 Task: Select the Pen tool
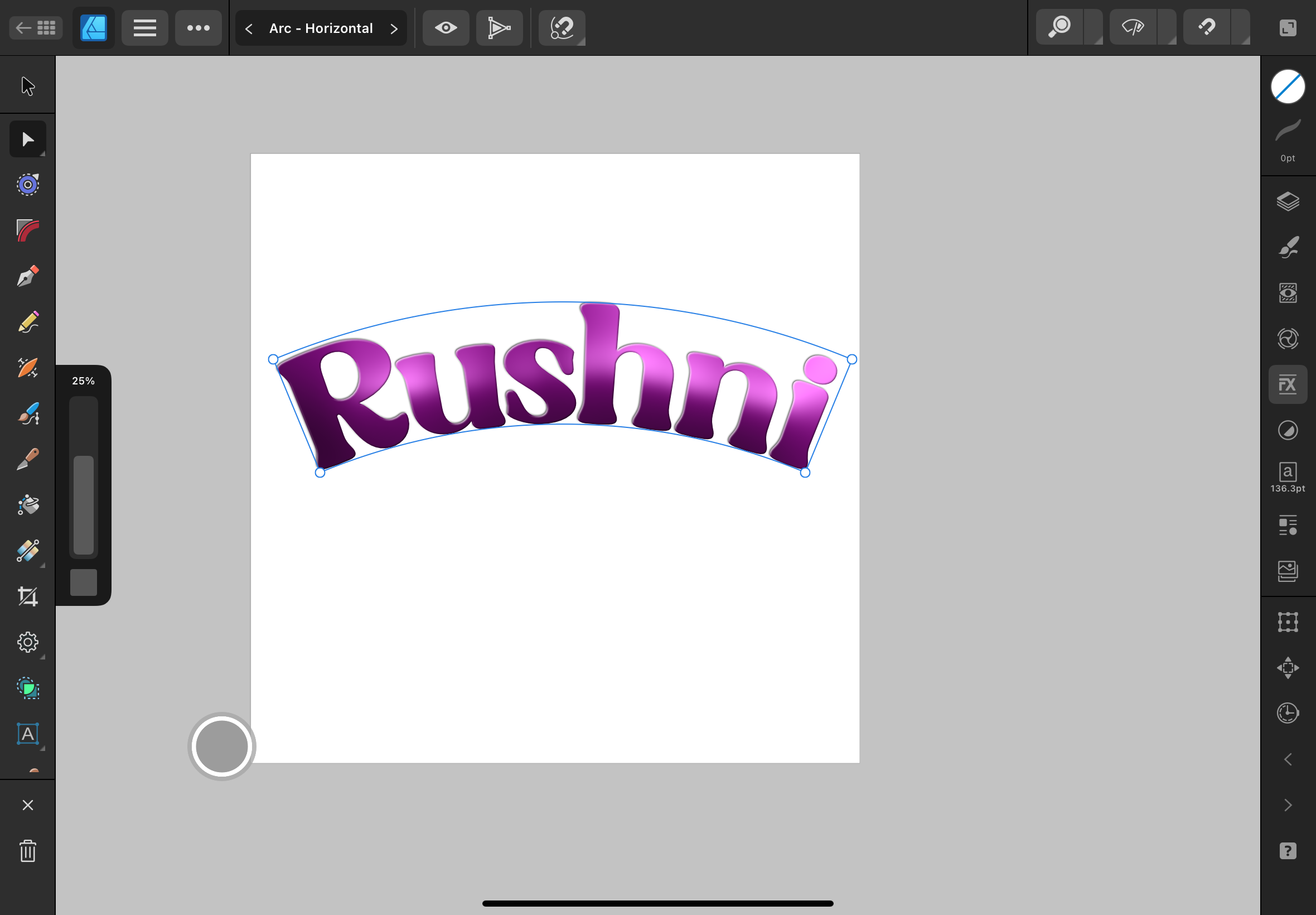pyautogui.click(x=27, y=276)
